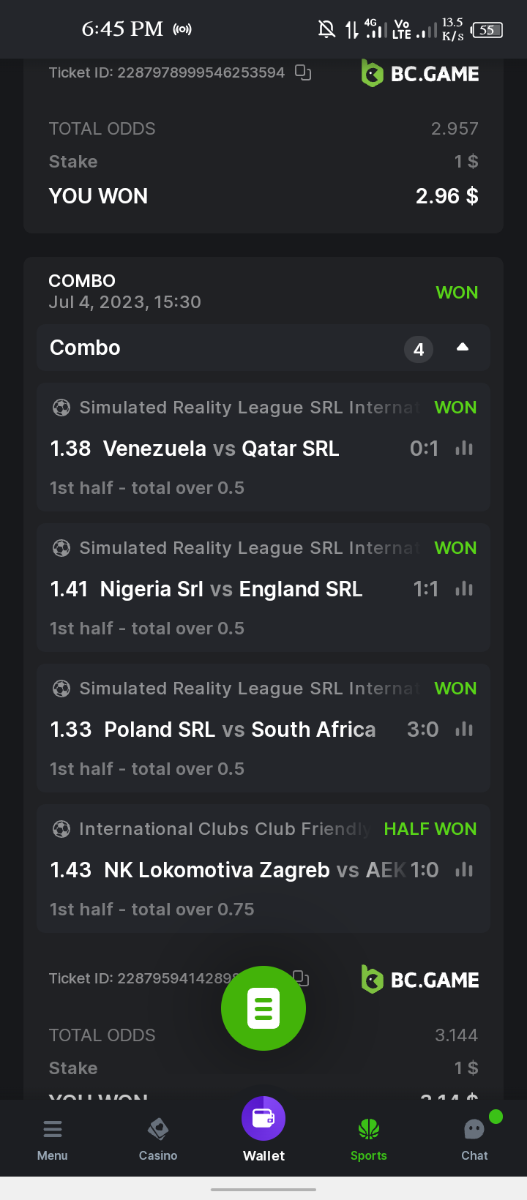Switch to the Wallet tab
The width and height of the screenshot is (527, 1200).
(263, 1130)
